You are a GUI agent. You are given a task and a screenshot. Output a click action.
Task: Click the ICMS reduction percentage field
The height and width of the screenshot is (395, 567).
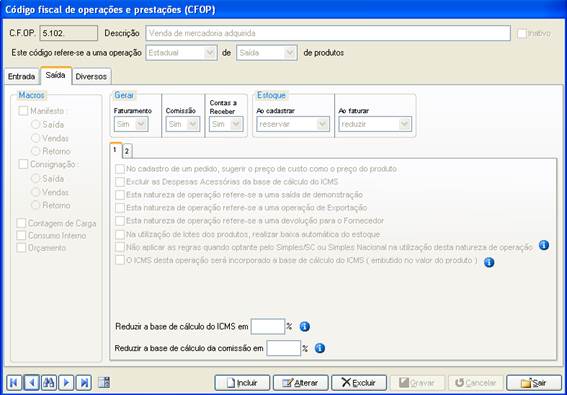[x=268, y=327]
